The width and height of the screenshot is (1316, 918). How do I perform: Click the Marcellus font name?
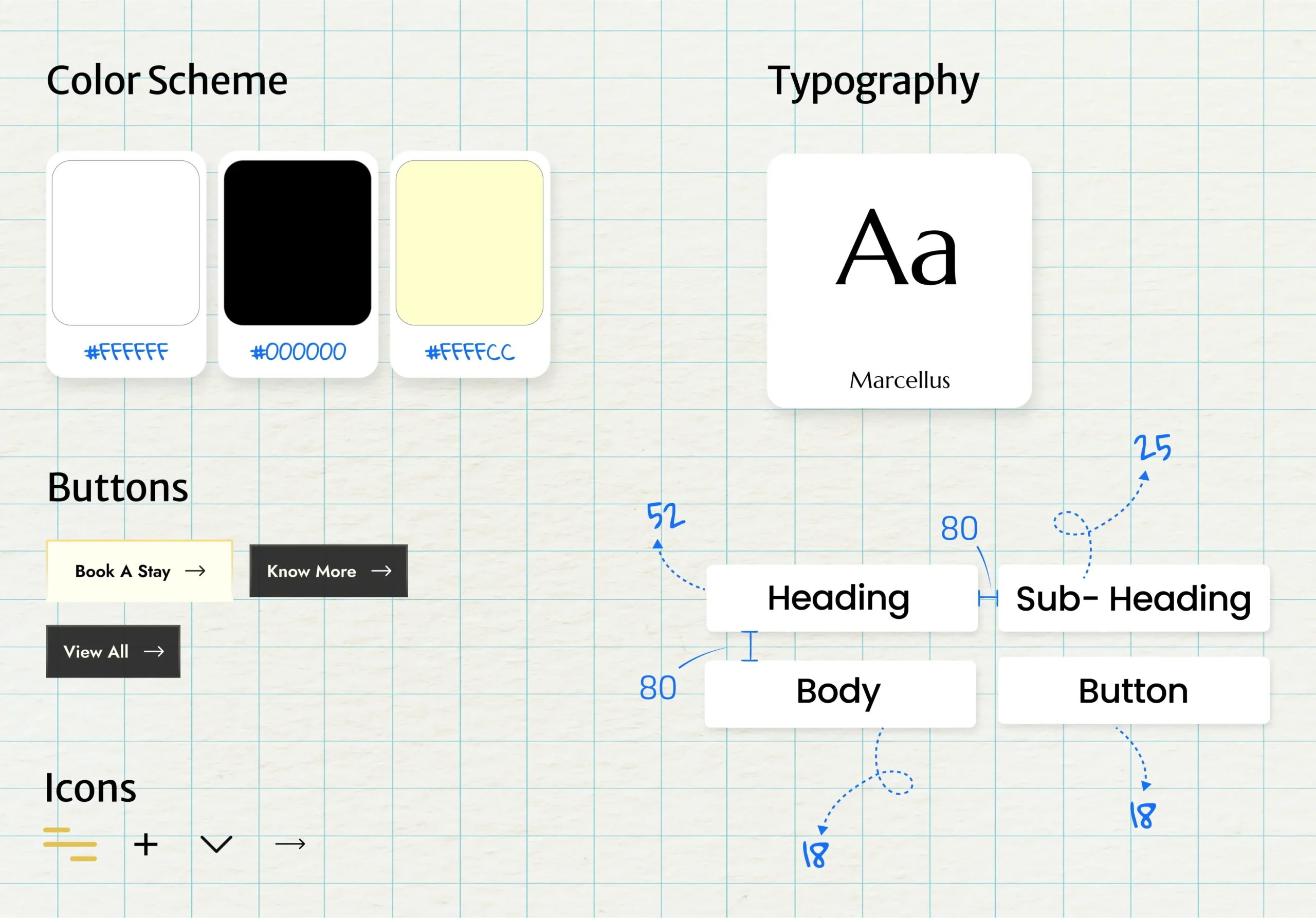(x=900, y=380)
